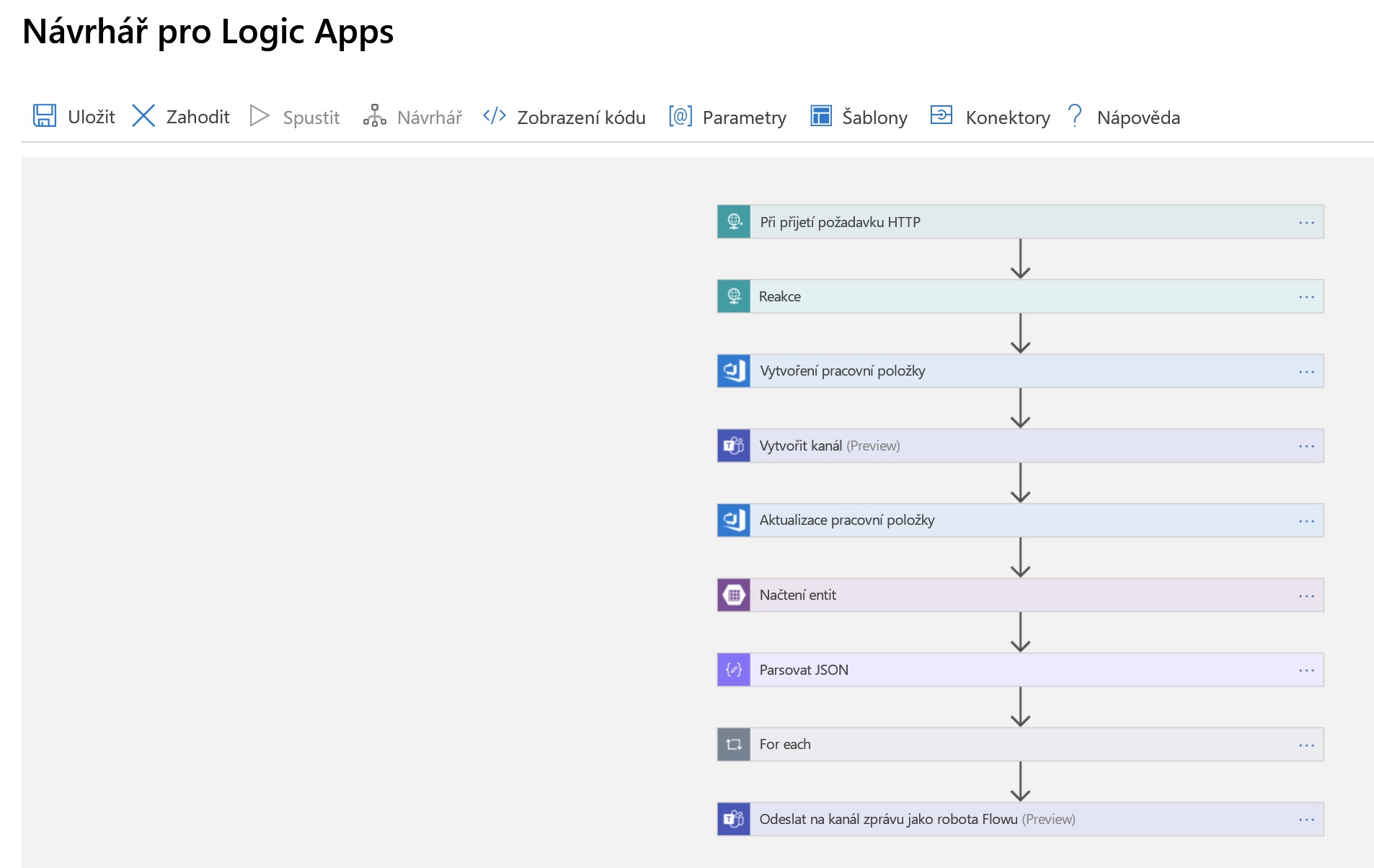This screenshot has width=1374, height=868.
Task: Open the Parametry panel label
Action: point(744,118)
